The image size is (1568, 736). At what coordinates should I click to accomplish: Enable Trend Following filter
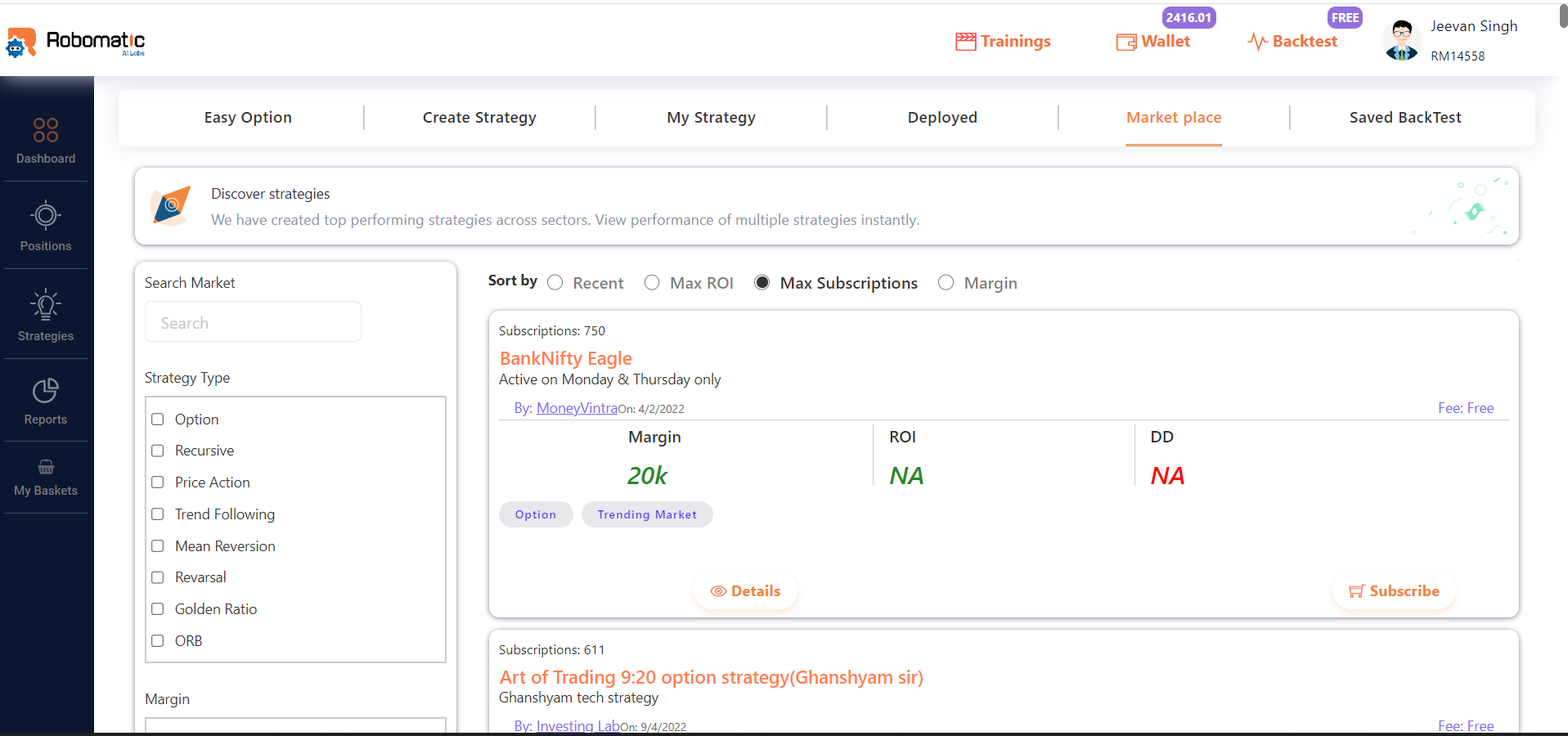(x=158, y=514)
